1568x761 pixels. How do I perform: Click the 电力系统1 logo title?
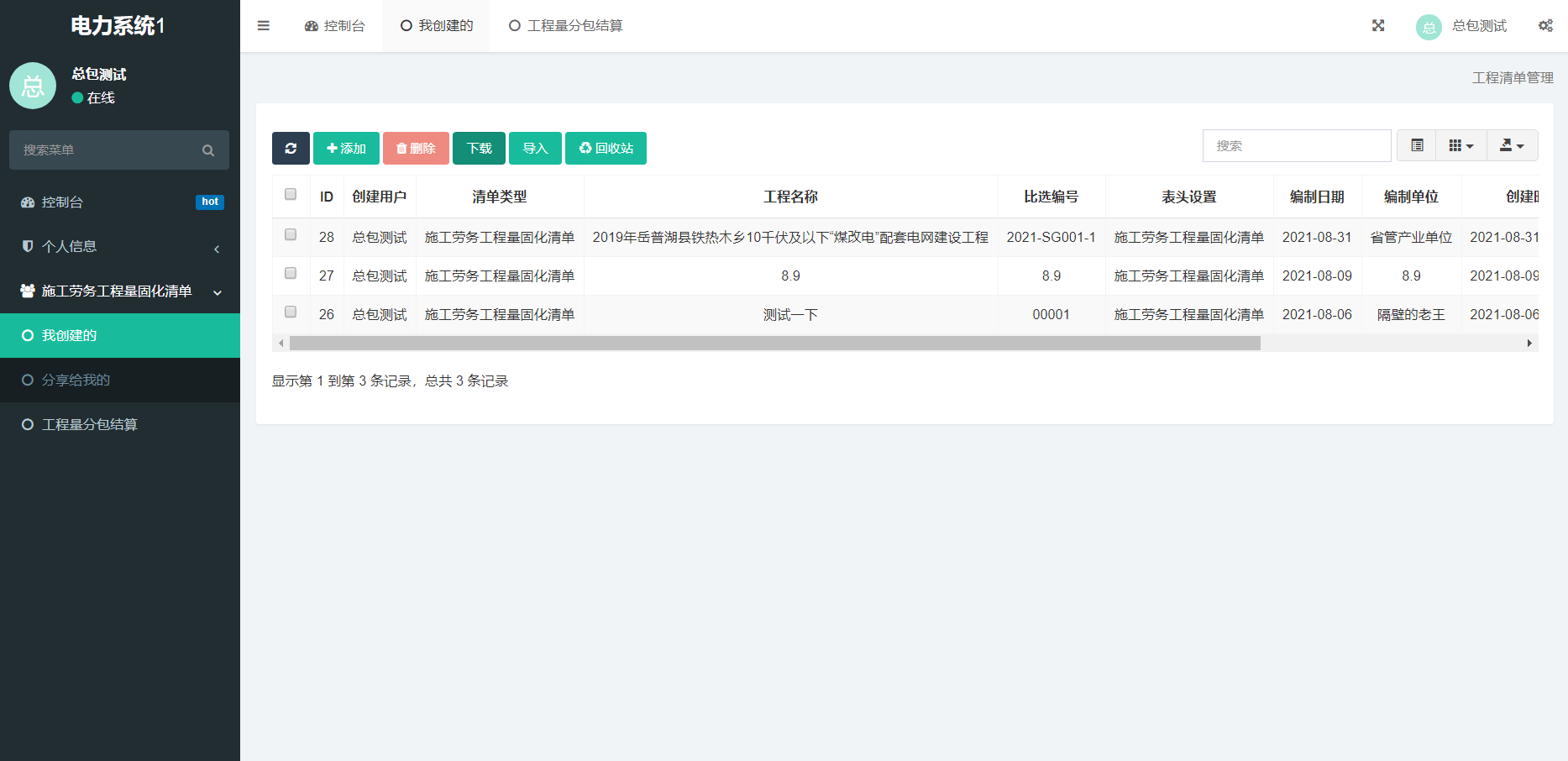pyautogui.click(x=118, y=26)
